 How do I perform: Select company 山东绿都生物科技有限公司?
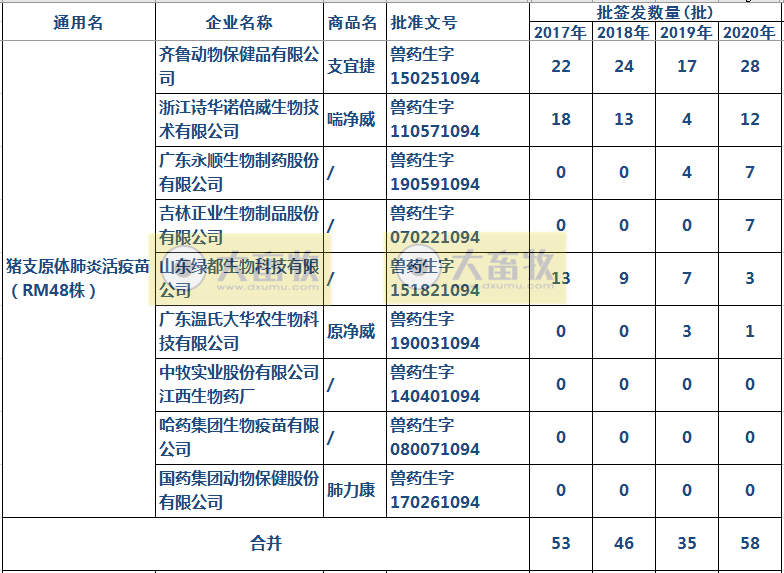click(x=240, y=278)
